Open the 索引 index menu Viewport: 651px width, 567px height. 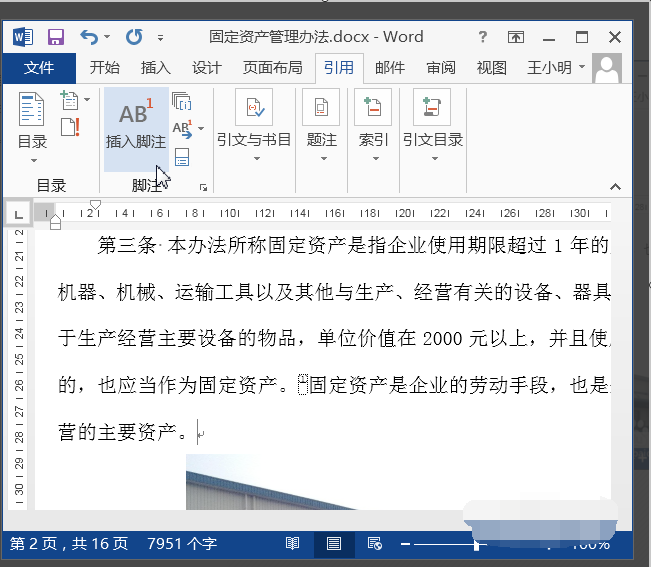373,126
